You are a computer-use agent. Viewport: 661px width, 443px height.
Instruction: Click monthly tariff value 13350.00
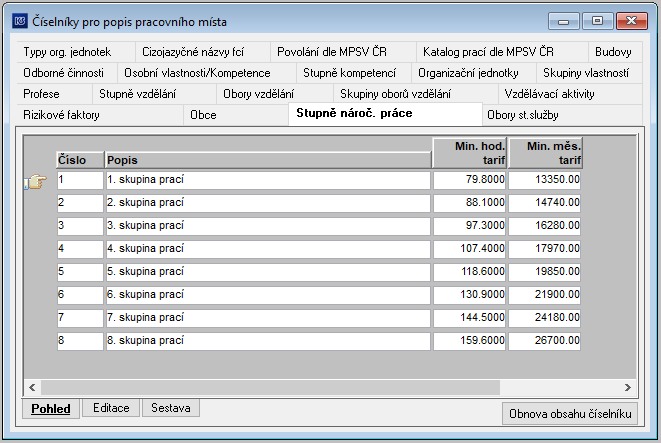pos(545,180)
